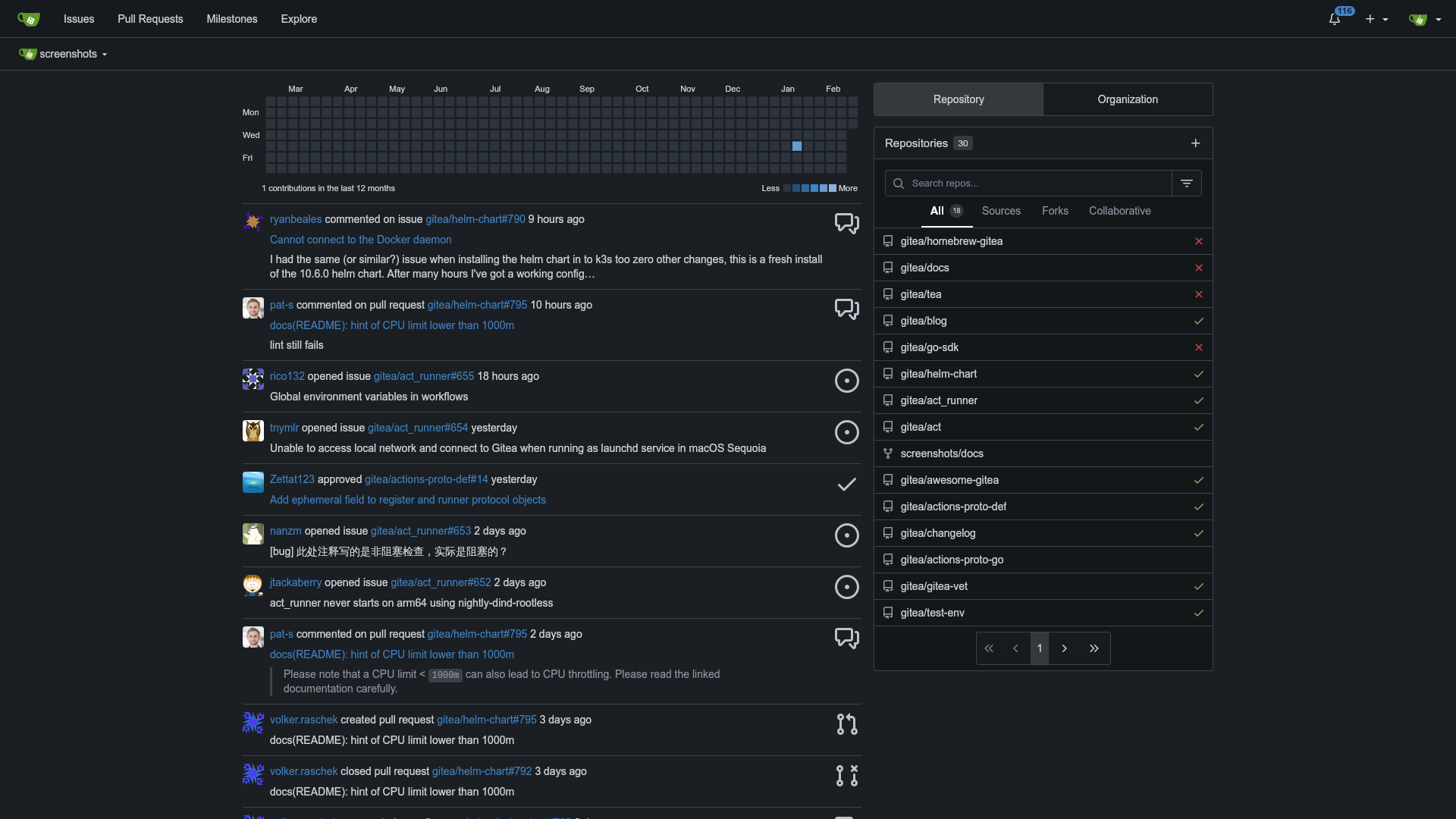Open the screenshots organization dropdown
1456x819 pixels.
tap(62, 54)
